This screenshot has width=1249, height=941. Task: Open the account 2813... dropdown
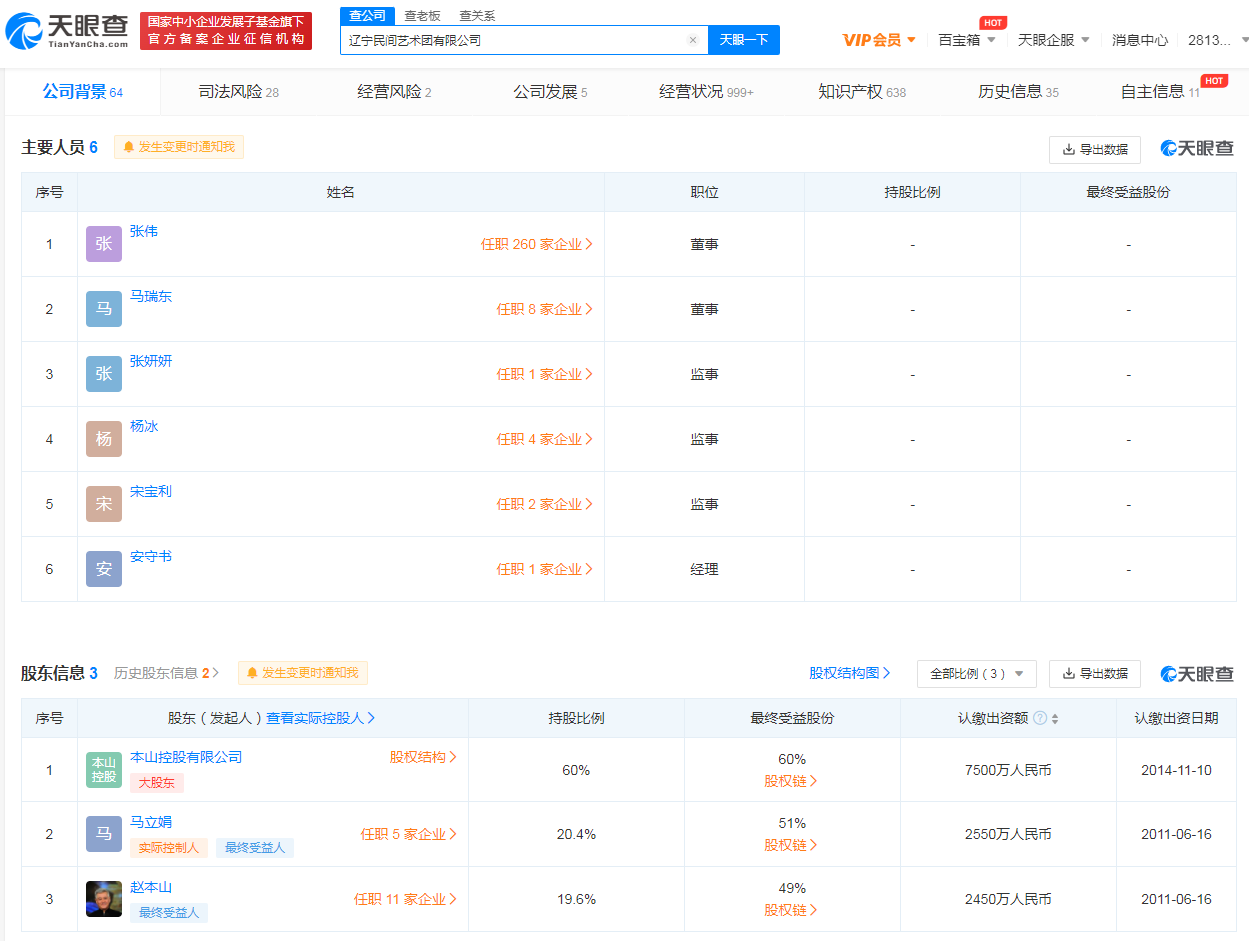click(1218, 40)
